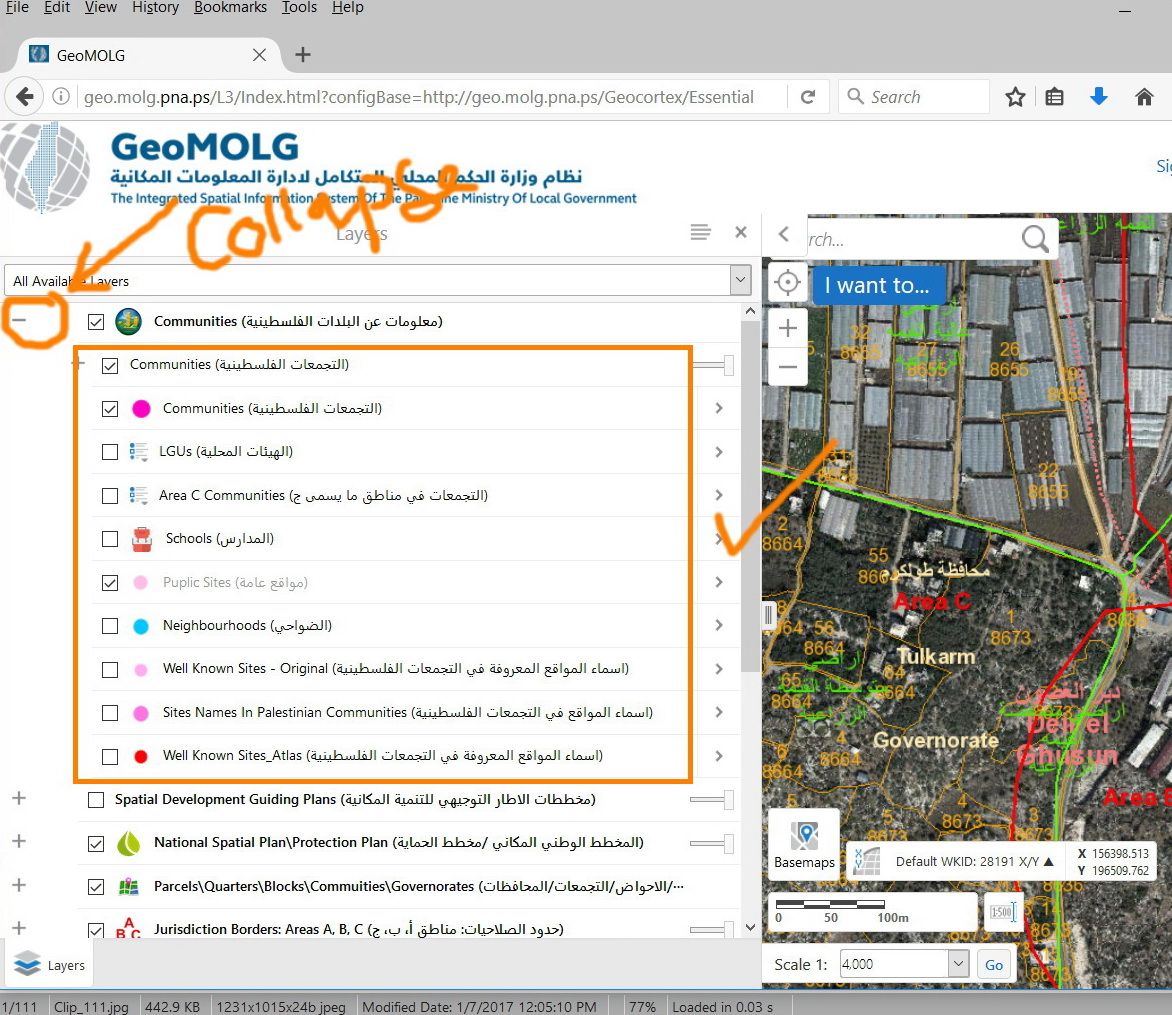Click the Jurisdiction Borders ABC icon
The width and height of the screenshot is (1172, 1015).
click(x=128, y=928)
